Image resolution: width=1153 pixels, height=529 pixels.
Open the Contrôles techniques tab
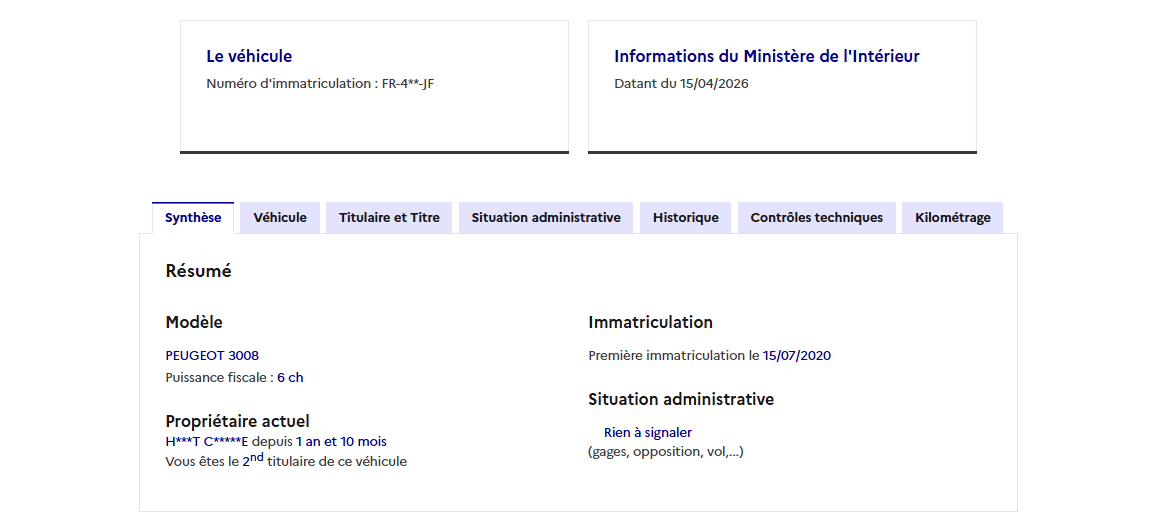pyautogui.click(x=816, y=218)
